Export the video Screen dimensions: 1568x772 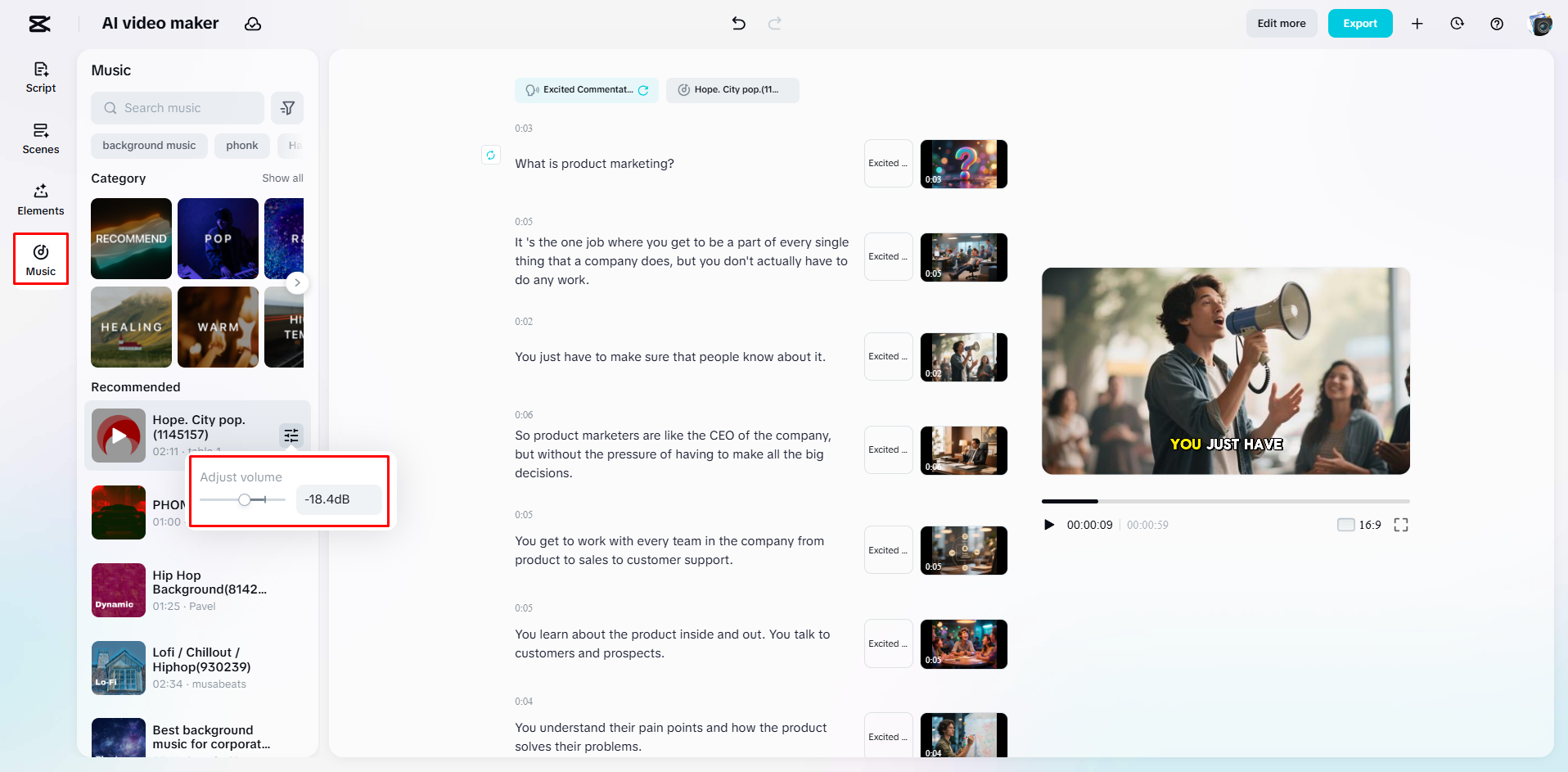(1360, 24)
